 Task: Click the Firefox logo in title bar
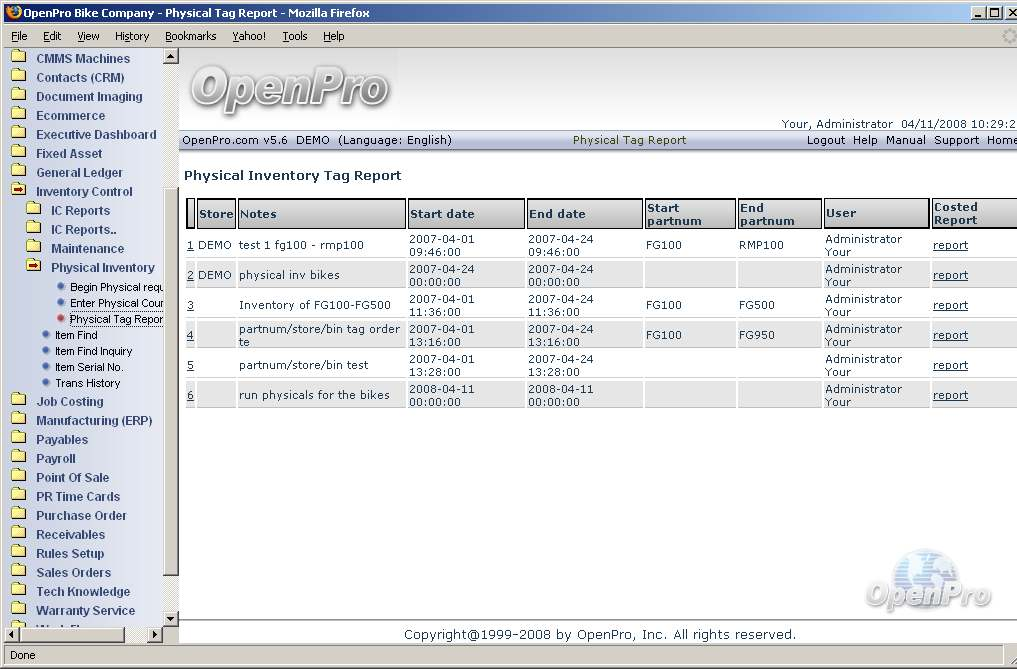tap(13, 13)
